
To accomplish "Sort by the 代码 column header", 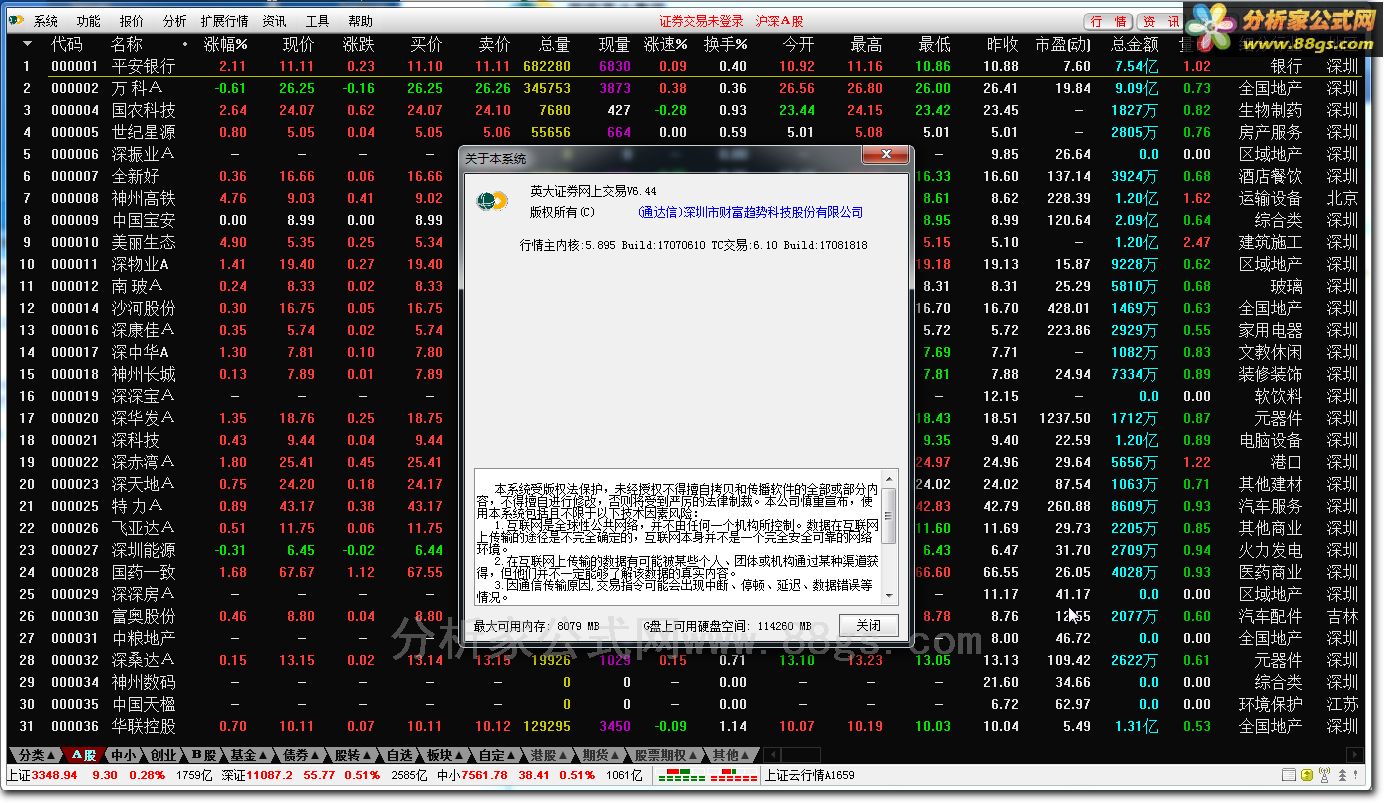I will [x=67, y=44].
